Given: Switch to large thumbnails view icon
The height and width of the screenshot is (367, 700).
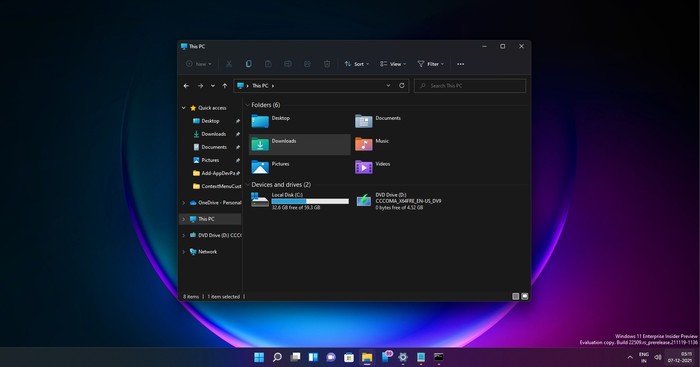Looking at the screenshot, I should pos(525,296).
